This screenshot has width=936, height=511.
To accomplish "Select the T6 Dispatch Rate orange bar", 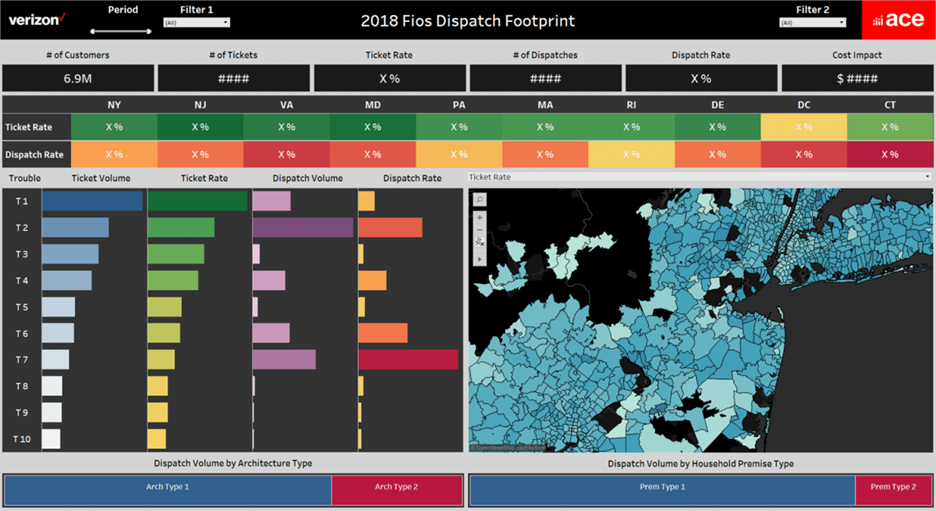I will [383, 333].
